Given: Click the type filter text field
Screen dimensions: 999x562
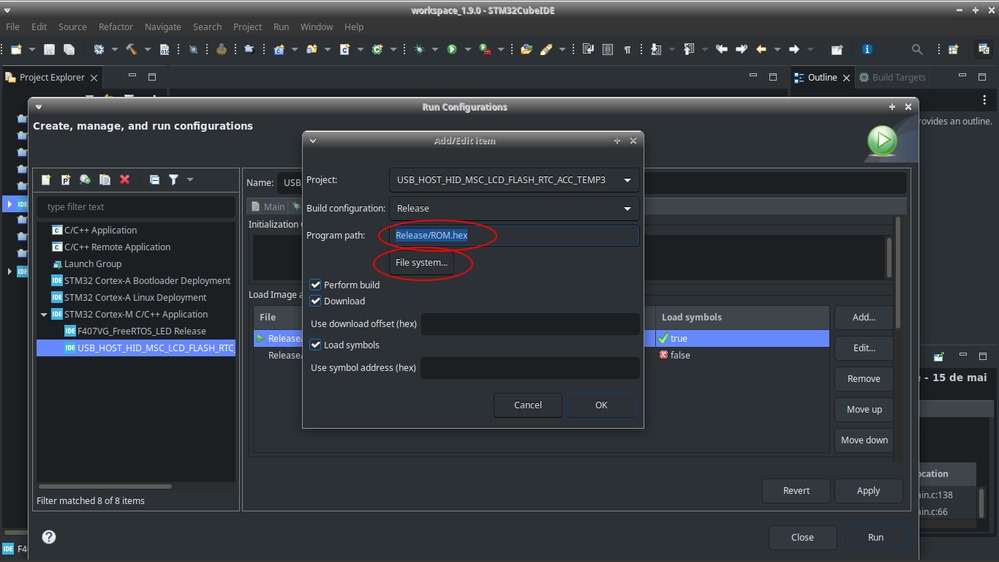Looking at the screenshot, I should coord(136,206).
